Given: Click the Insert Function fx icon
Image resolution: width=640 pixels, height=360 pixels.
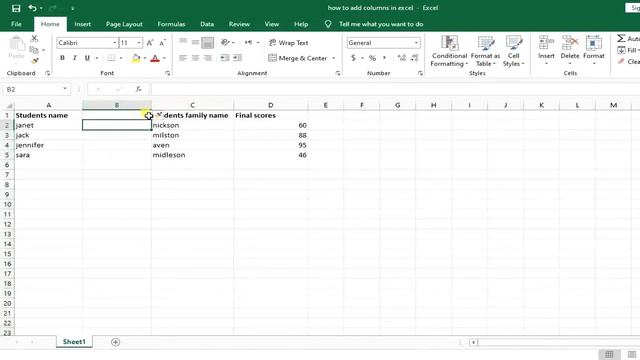Looking at the screenshot, I should 138,89.
